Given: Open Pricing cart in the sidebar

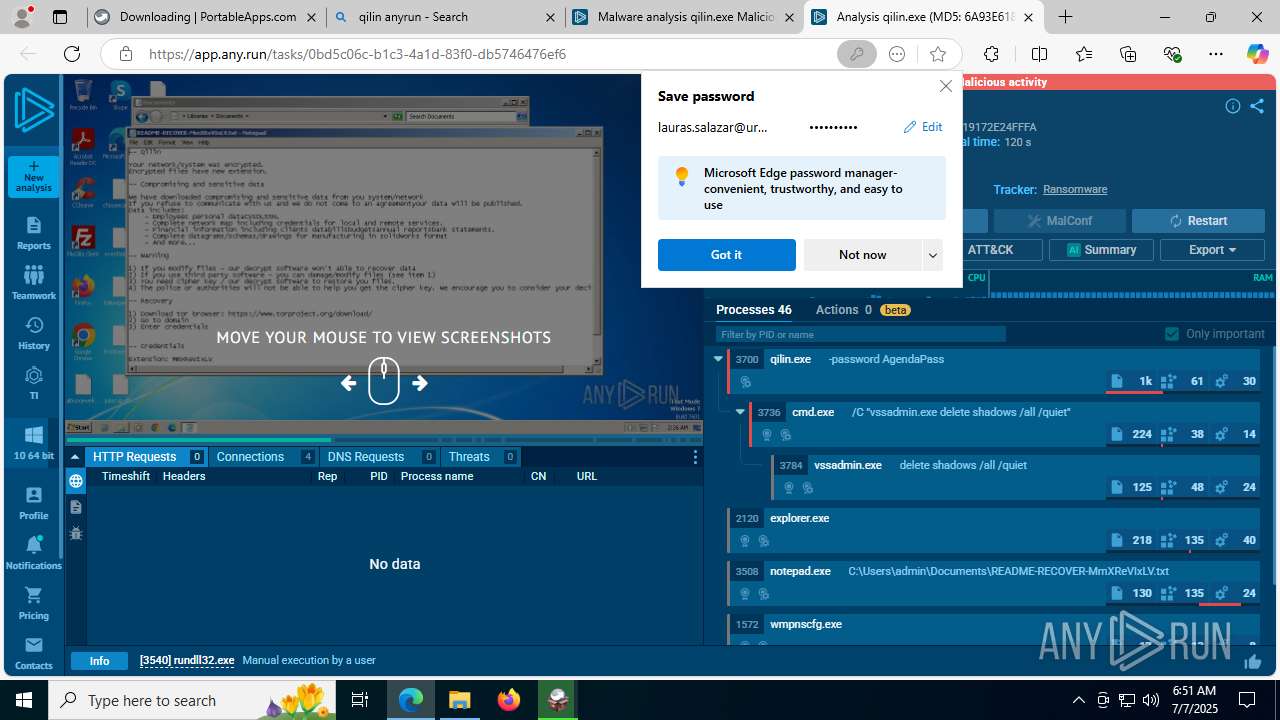Looking at the screenshot, I should pyautogui.click(x=34, y=603).
